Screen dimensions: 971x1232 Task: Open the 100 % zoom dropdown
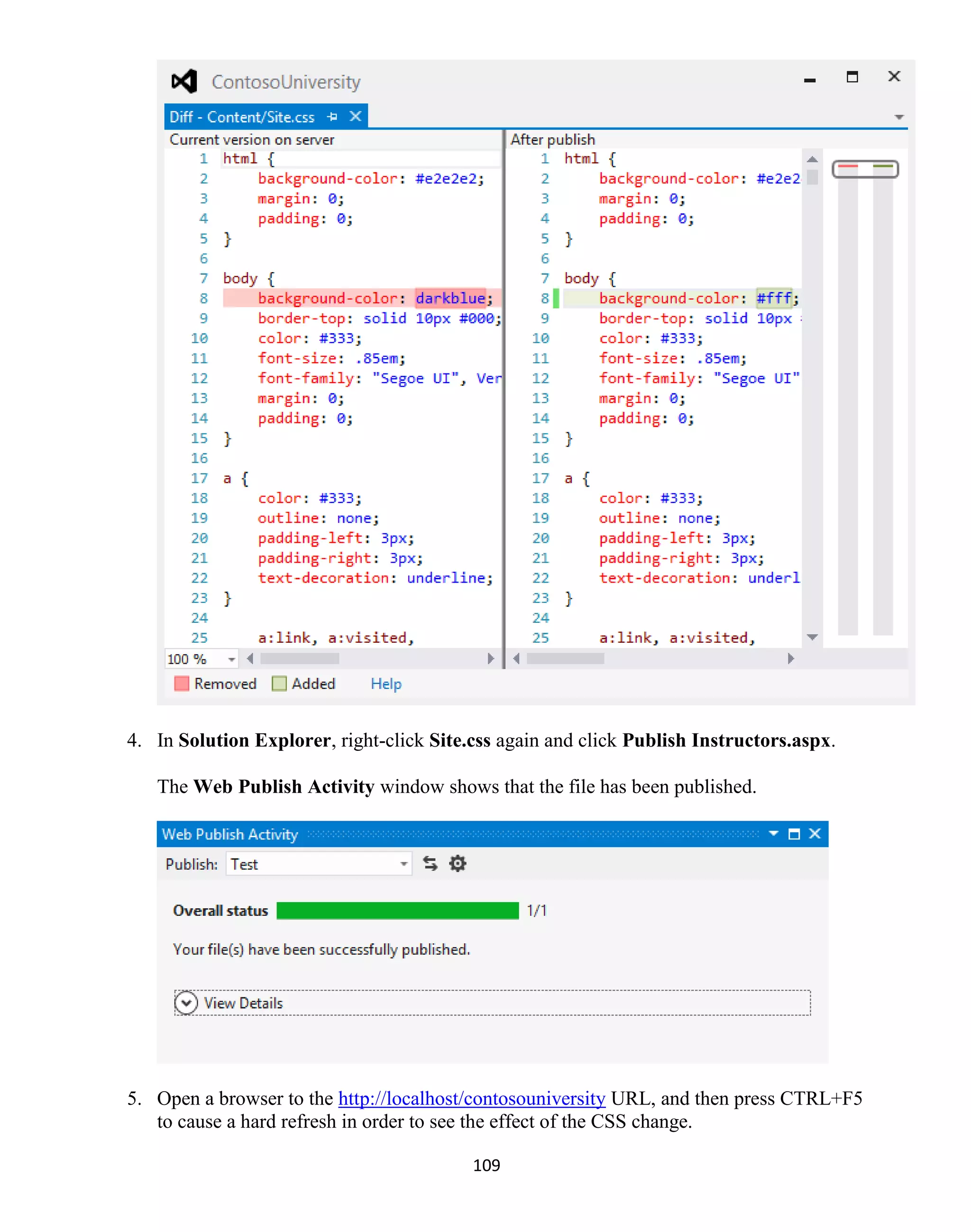(231, 659)
